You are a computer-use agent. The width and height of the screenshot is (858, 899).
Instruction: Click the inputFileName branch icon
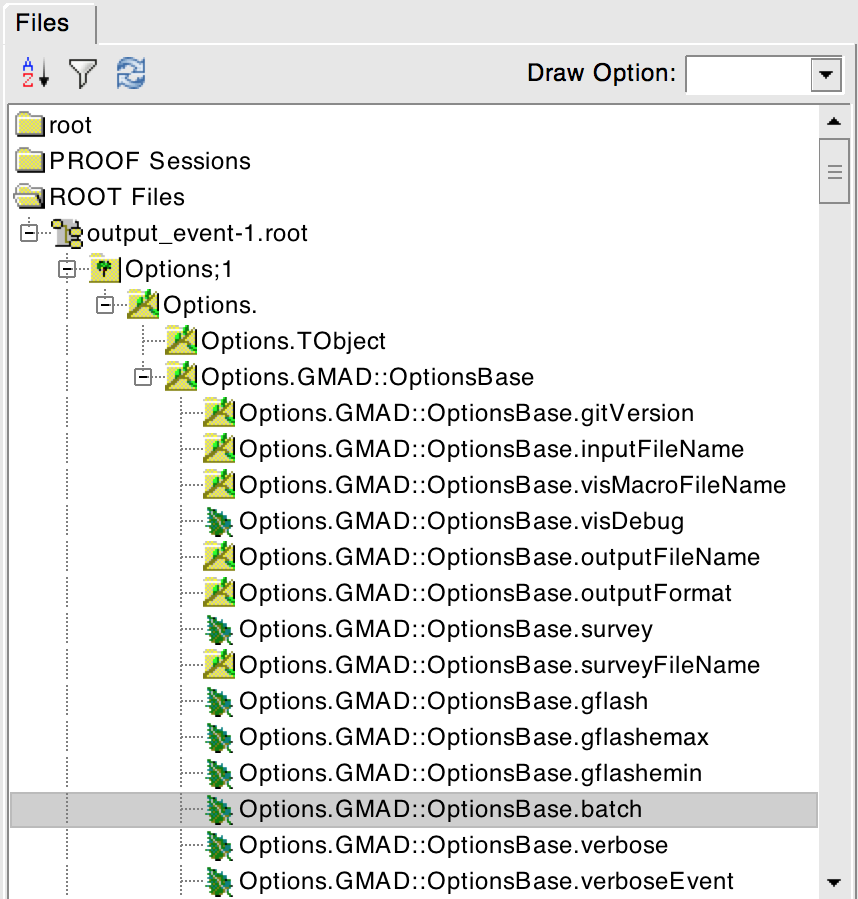[x=219, y=449]
